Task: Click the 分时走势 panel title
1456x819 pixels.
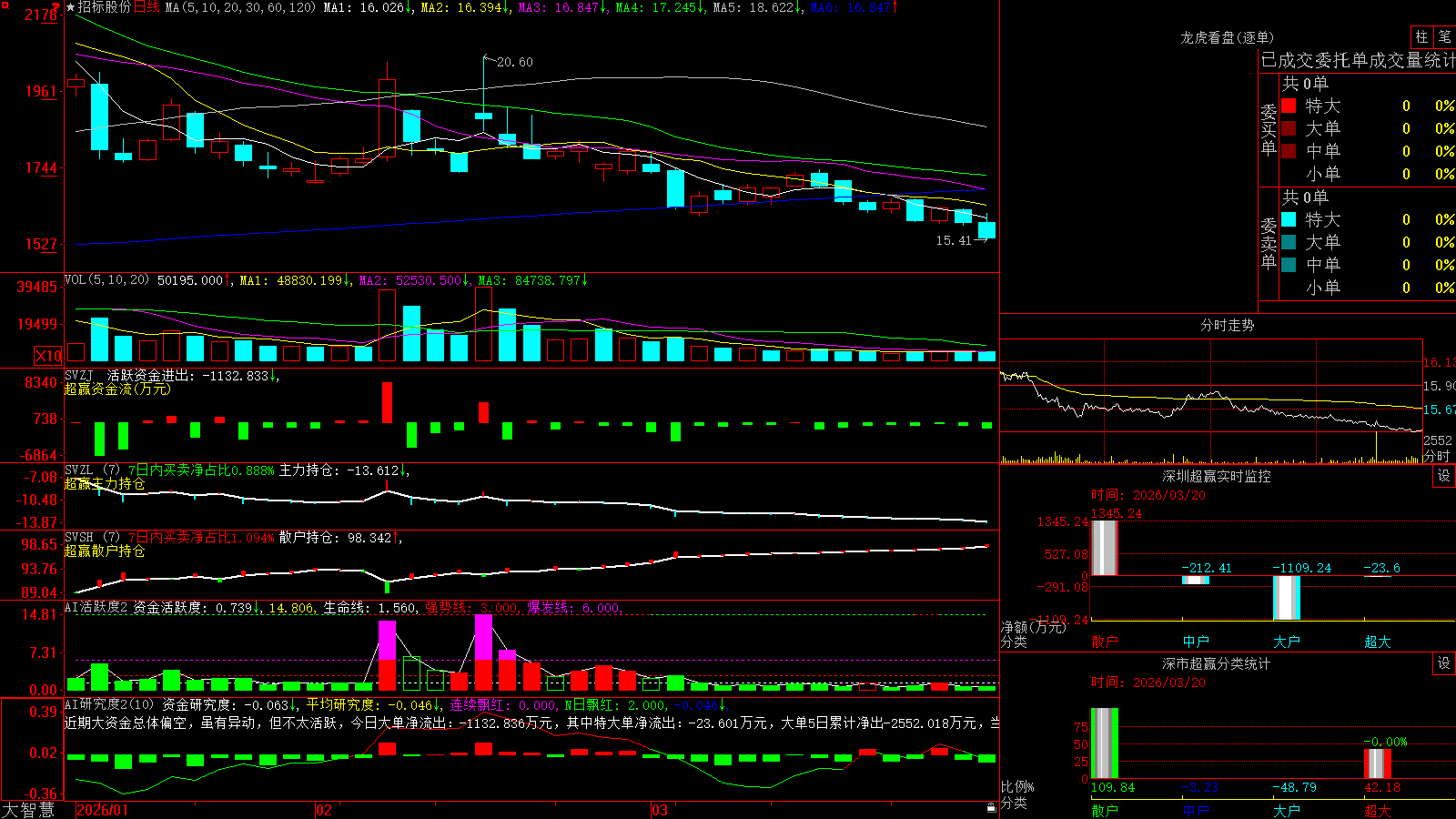Action: [x=1227, y=325]
